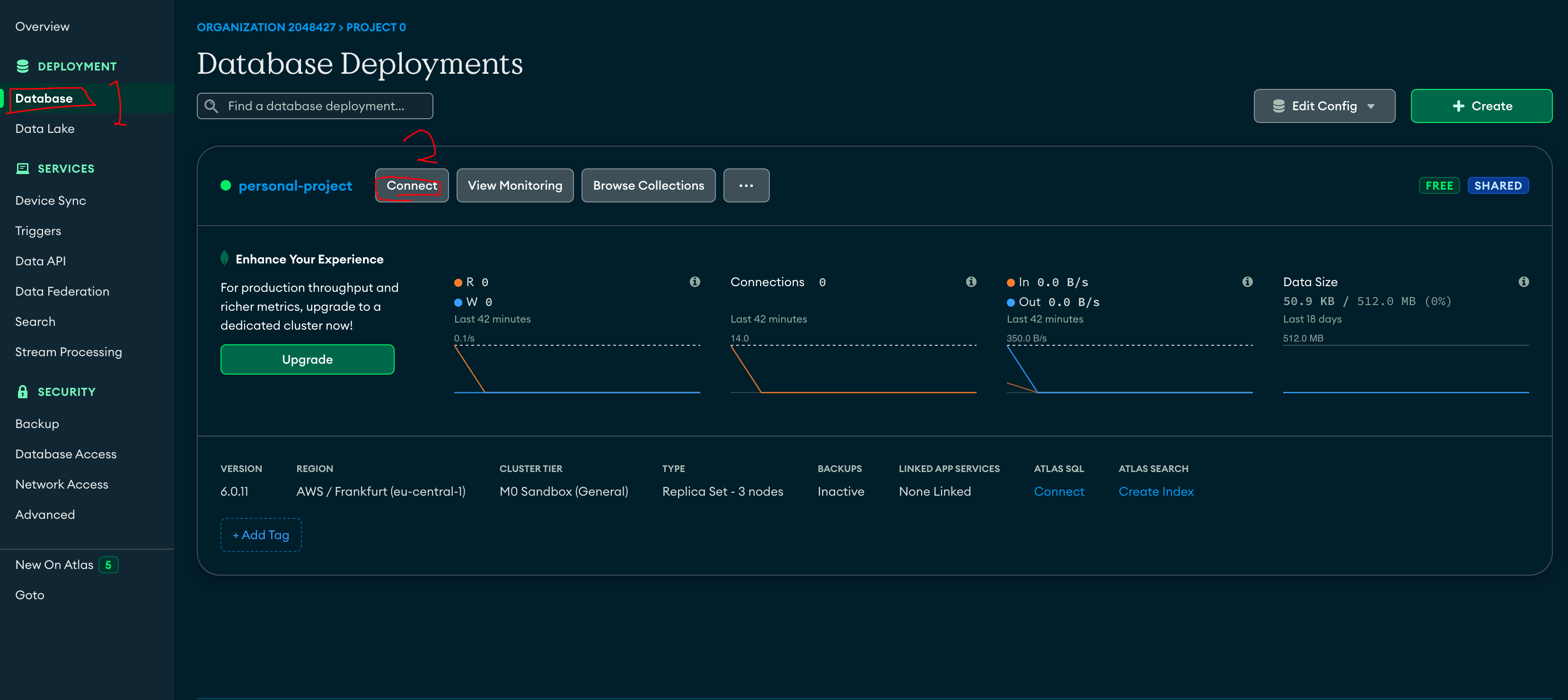Click the Data Size chart graph
The height and width of the screenshot is (700, 1568).
[x=1406, y=369]
